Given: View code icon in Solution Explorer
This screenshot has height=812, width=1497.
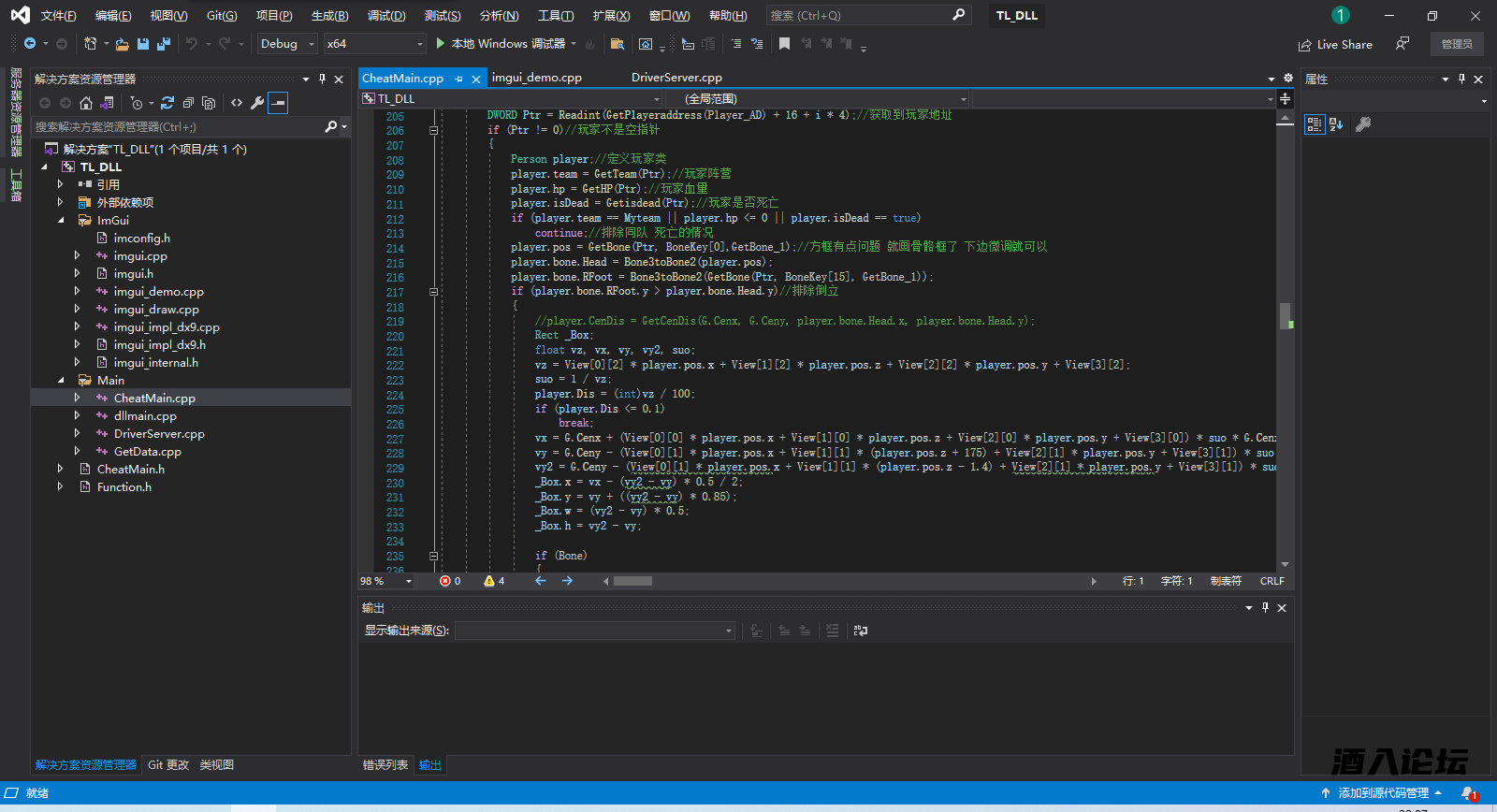Looking at the screenshot, I should (237, 103).
